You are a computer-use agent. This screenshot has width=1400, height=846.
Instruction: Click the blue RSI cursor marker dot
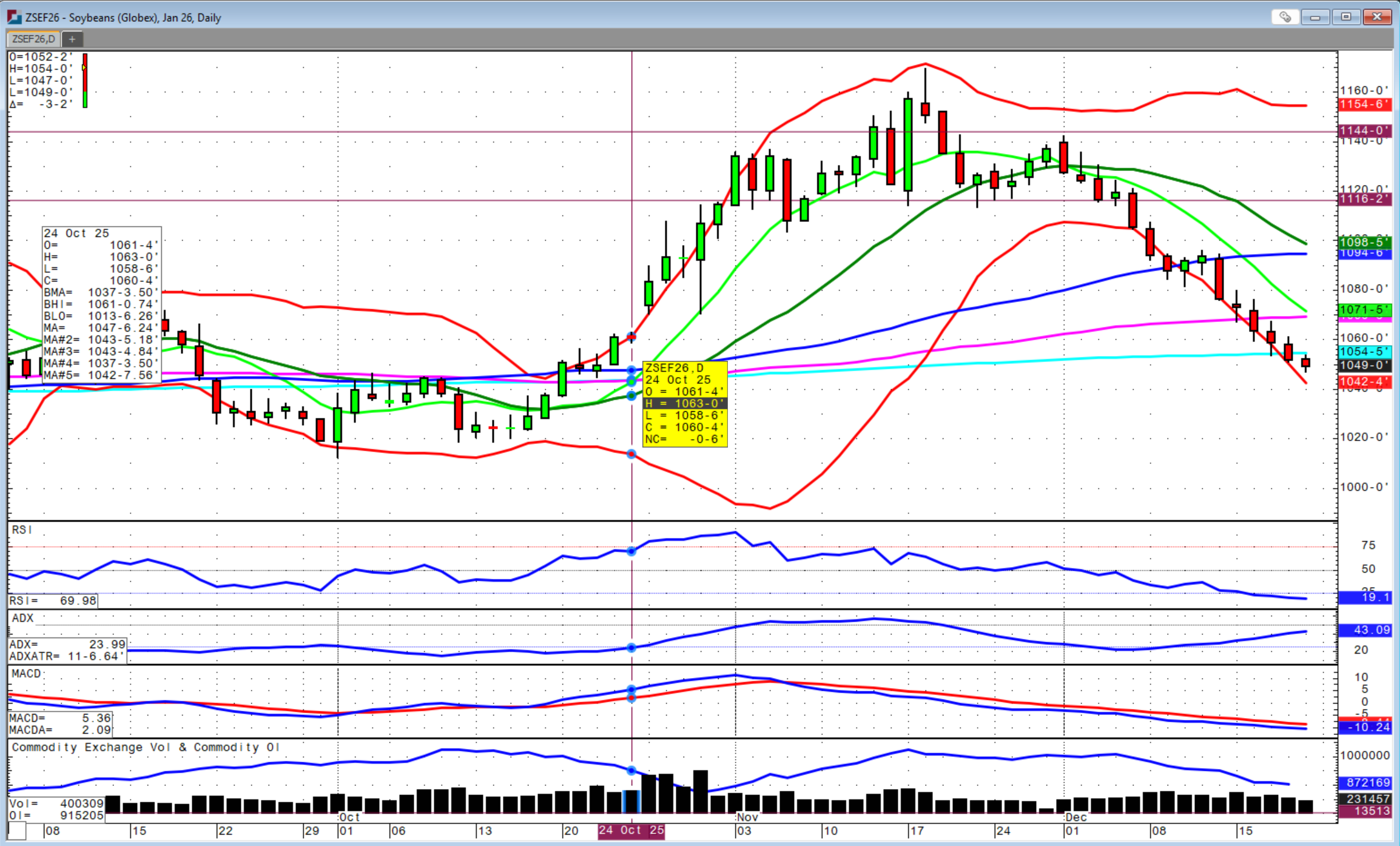click(x=631, y=551)
